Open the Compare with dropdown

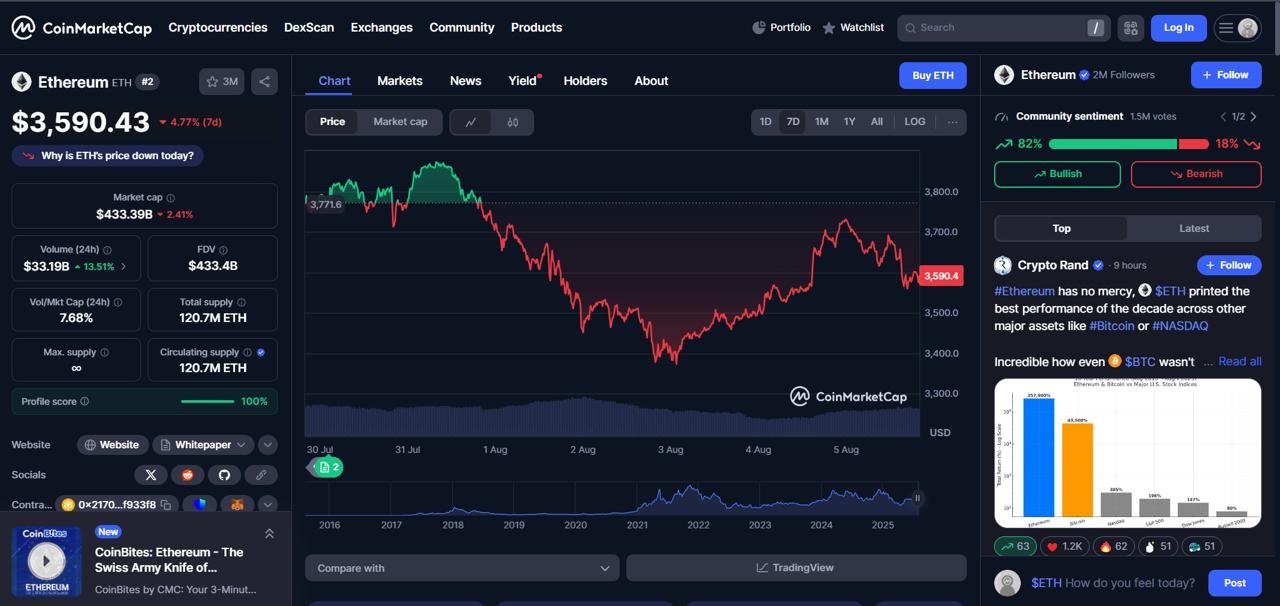click(x=462, y=568)
